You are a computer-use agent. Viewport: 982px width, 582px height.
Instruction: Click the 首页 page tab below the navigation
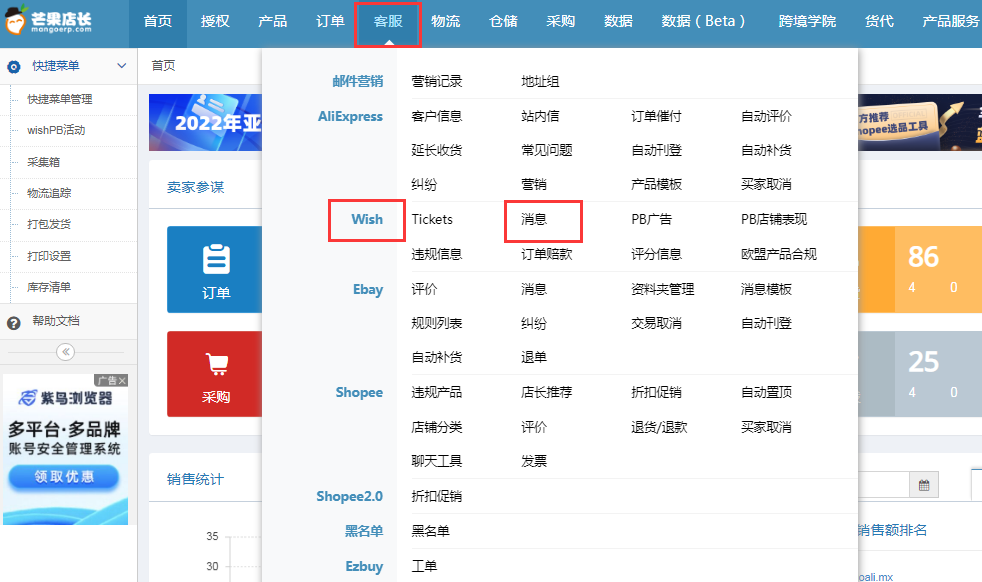[x=163, y=66]
